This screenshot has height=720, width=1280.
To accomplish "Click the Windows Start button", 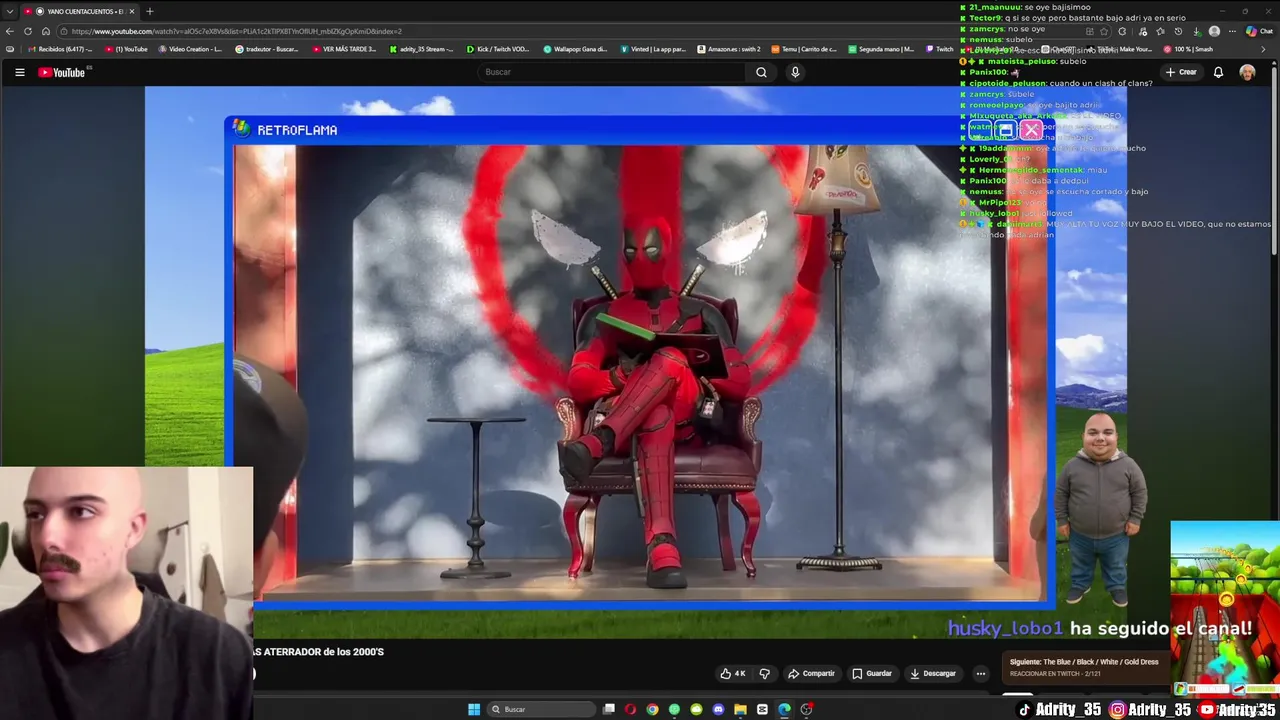I will tap(474, 709).
